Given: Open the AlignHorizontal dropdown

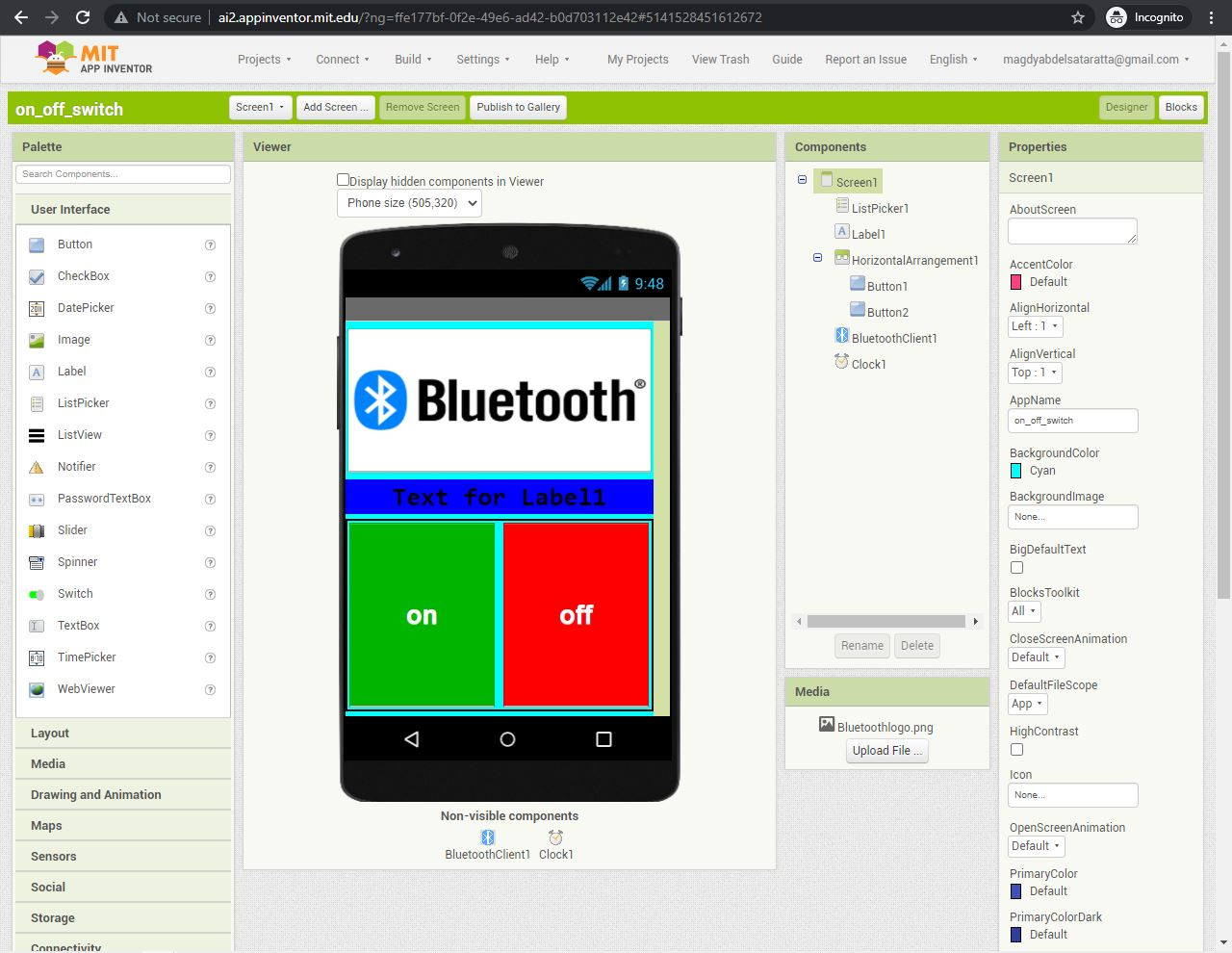Looking at the screenshot, I should 1035,326.
